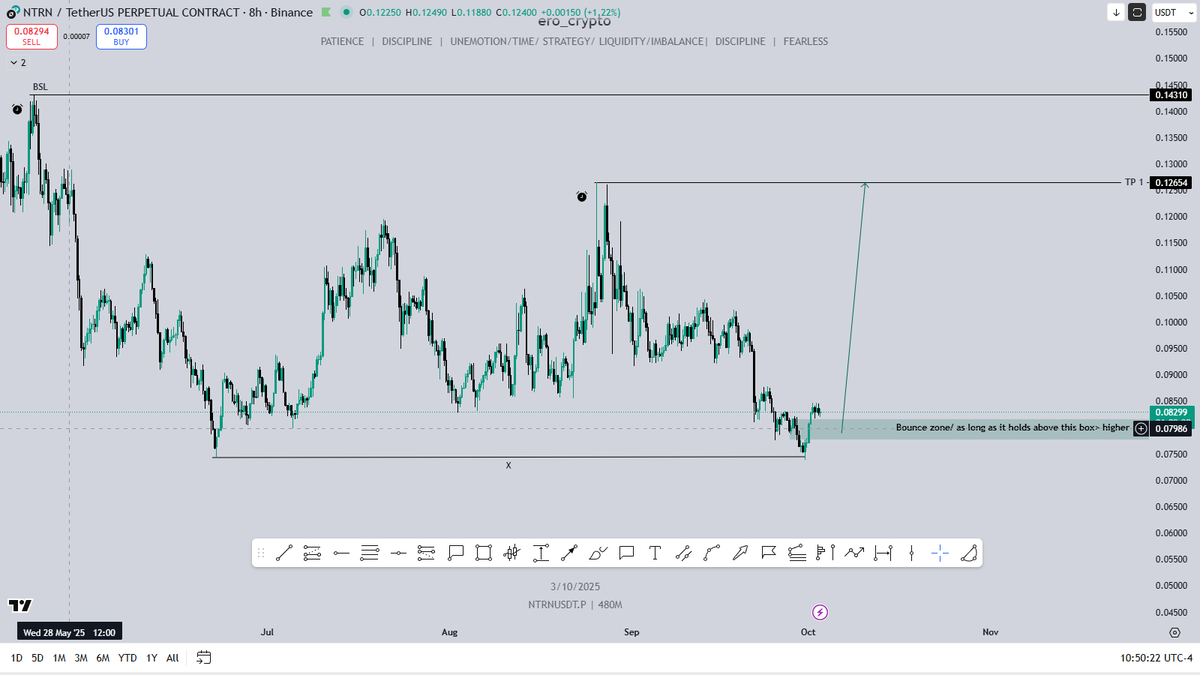
Task: Click the '3/10/2025' date text
Action: [575, 587]
